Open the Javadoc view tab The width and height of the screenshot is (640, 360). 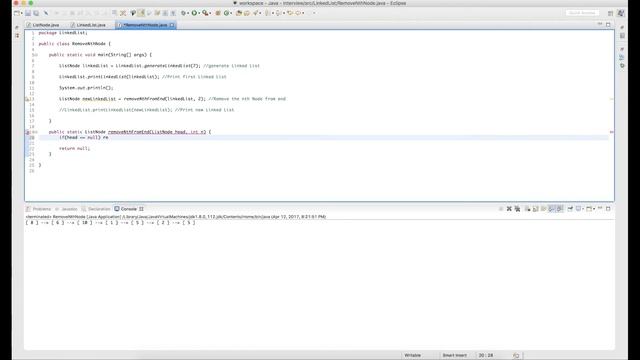tap(66, 209)
